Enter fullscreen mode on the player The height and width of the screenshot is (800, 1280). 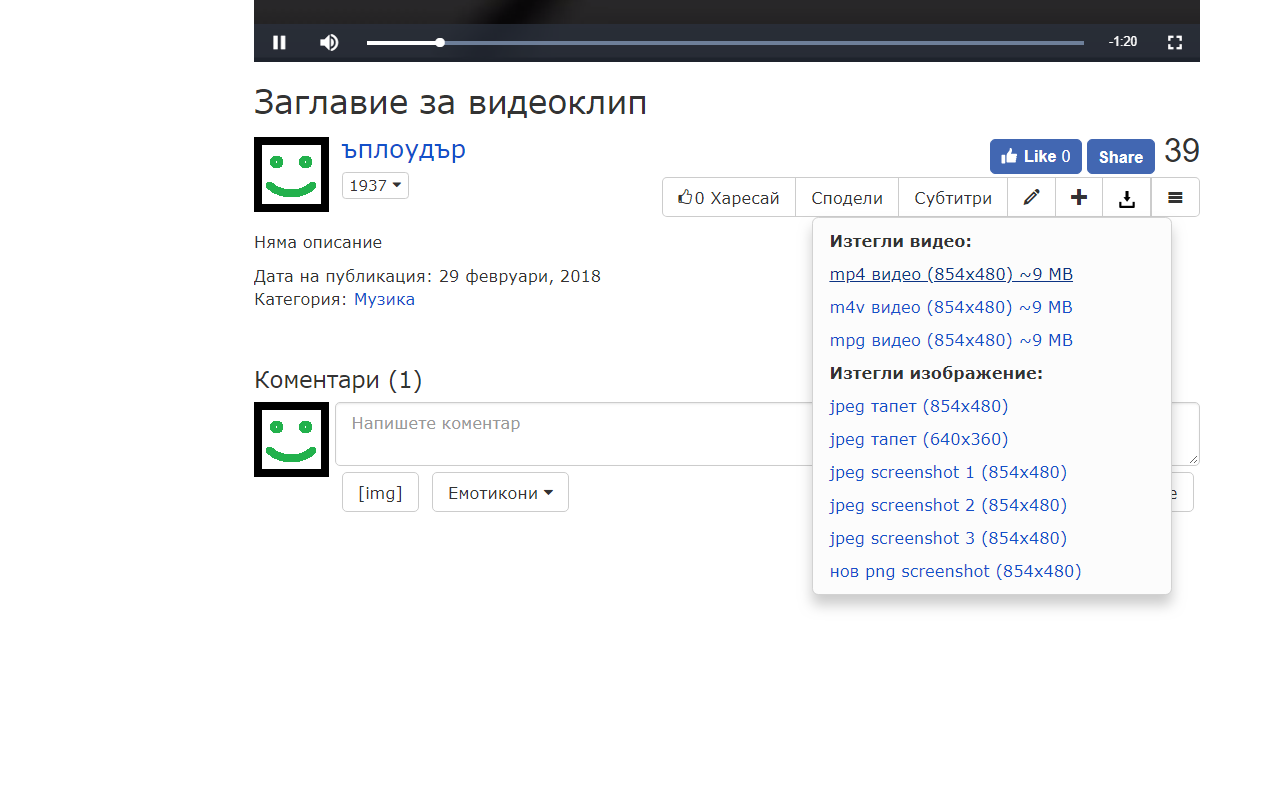pos(1174,42)
